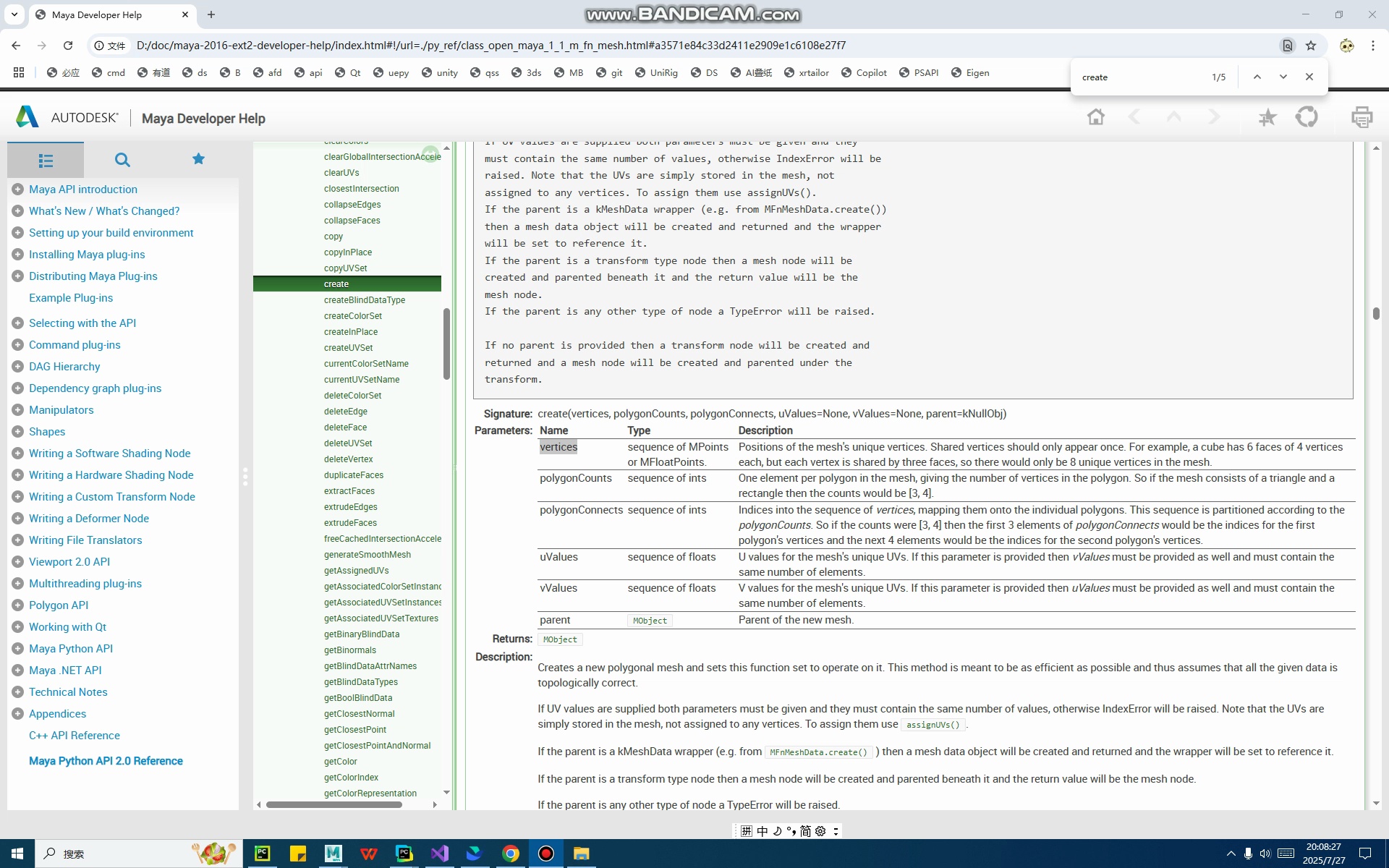This screenshot has width=1389, height=868.
Task: Open the MFnMeshData.create() code link
Action: [818, 752]
